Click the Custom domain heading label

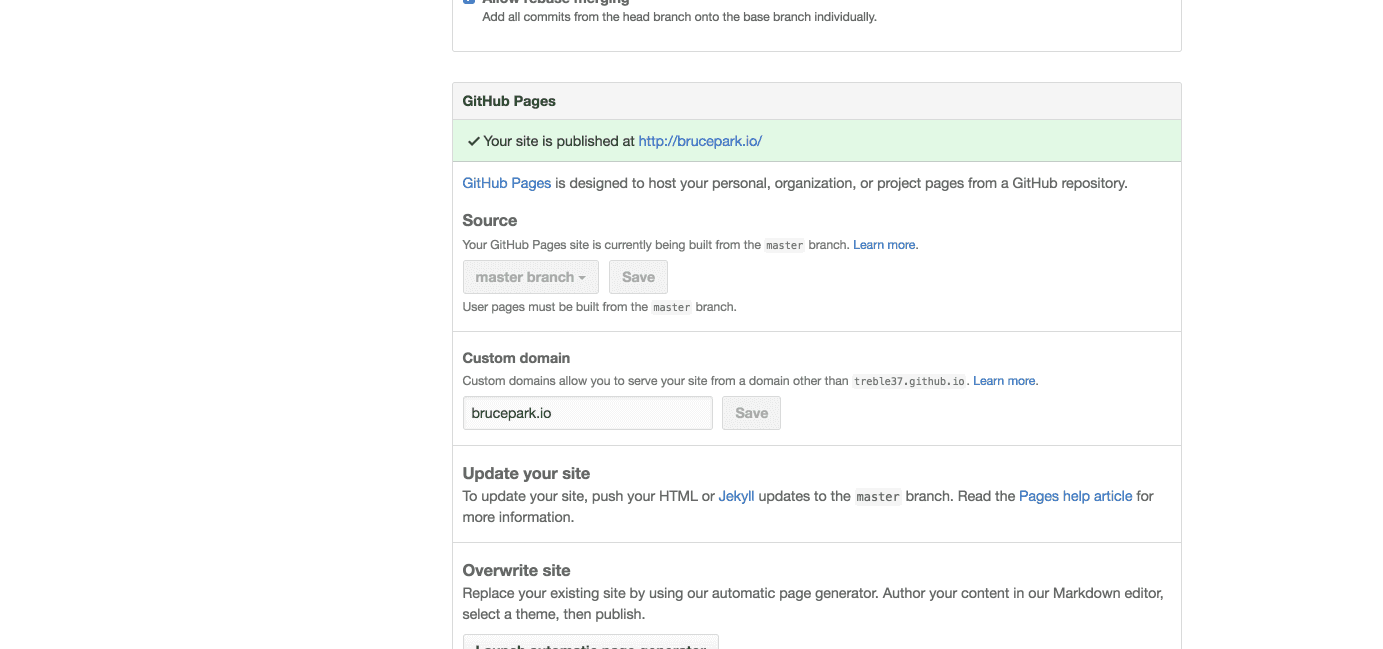click(x=516, y=358)
